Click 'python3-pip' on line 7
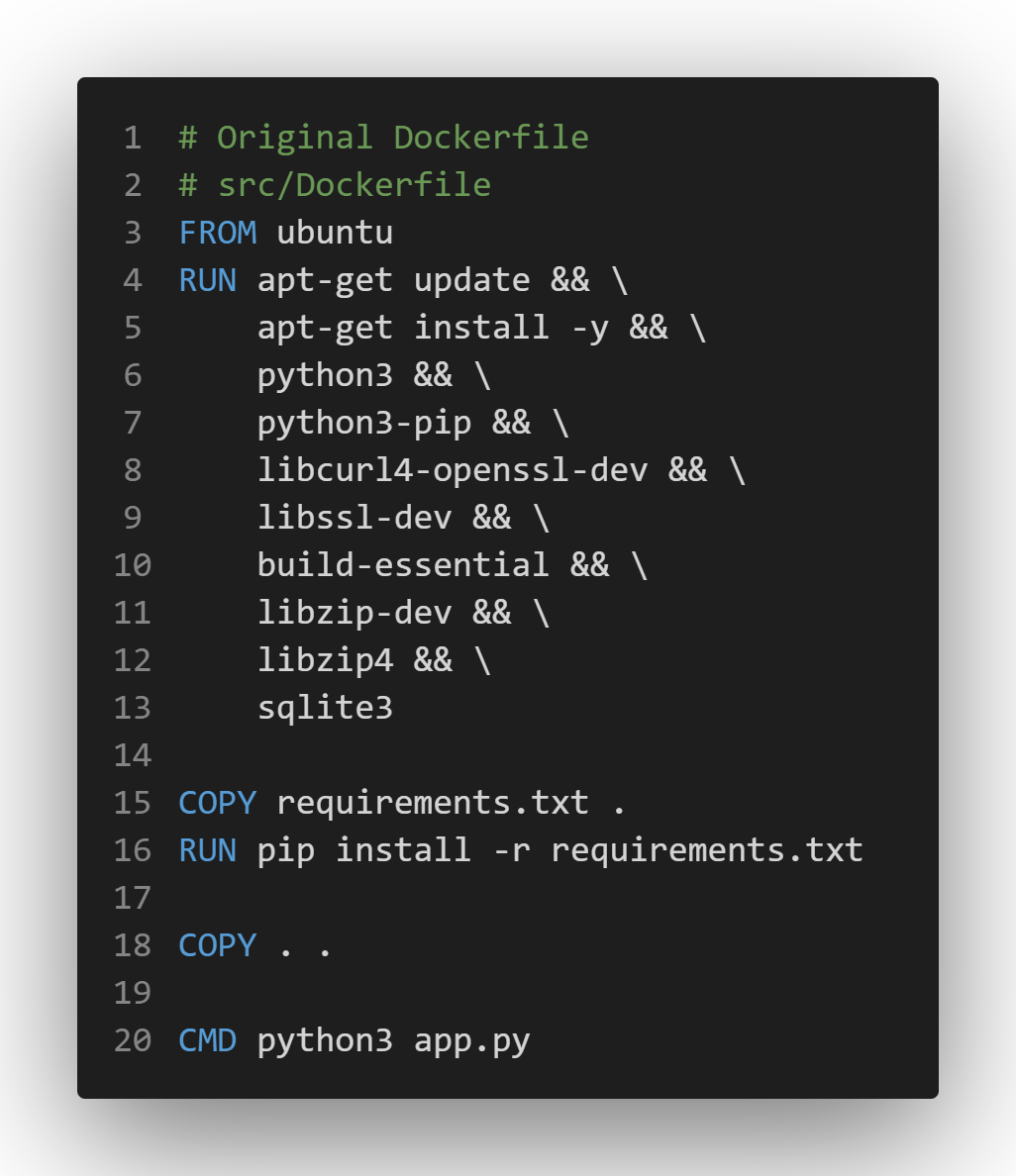 tap(363, 423)
